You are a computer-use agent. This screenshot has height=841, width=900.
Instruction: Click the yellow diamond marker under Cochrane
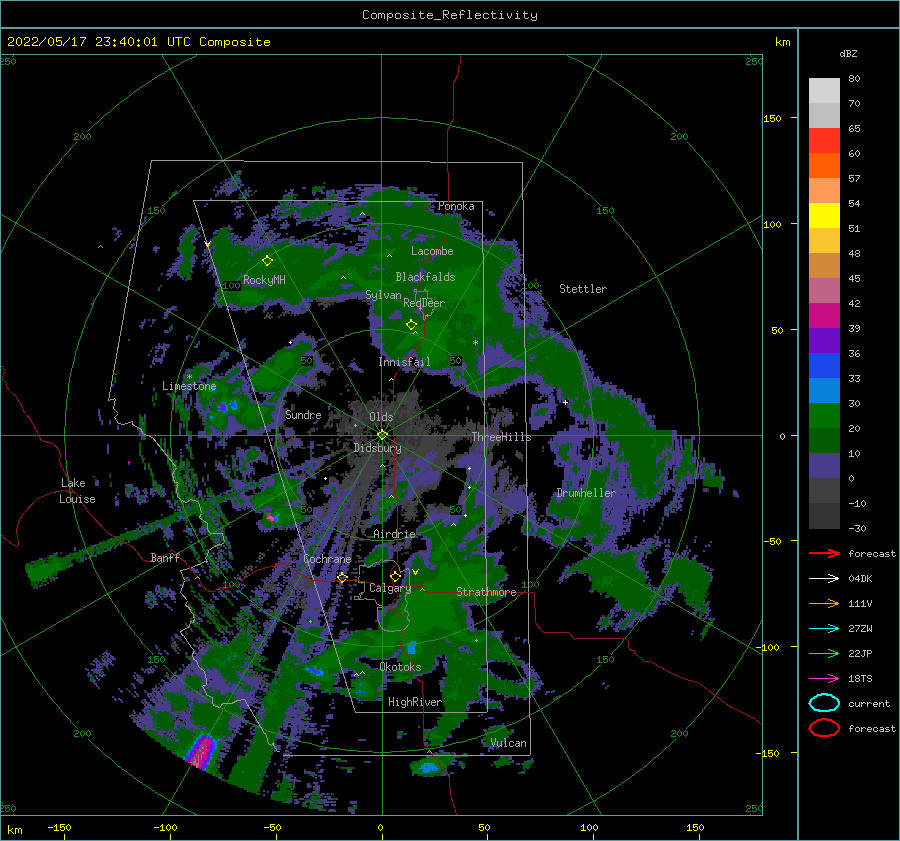pyautogui.click(x=342, y=577)
